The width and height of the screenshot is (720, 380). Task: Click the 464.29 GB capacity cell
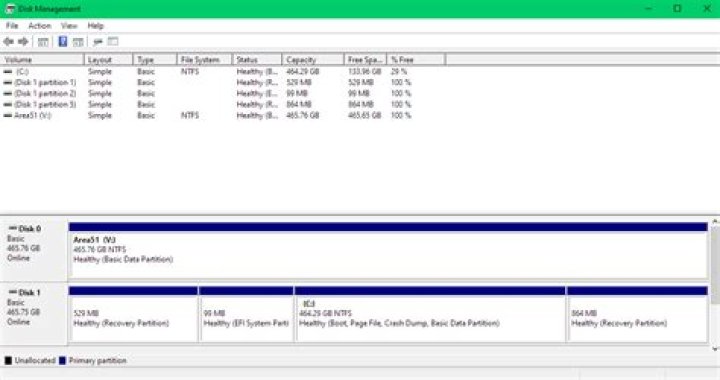[x=303, y=72]
